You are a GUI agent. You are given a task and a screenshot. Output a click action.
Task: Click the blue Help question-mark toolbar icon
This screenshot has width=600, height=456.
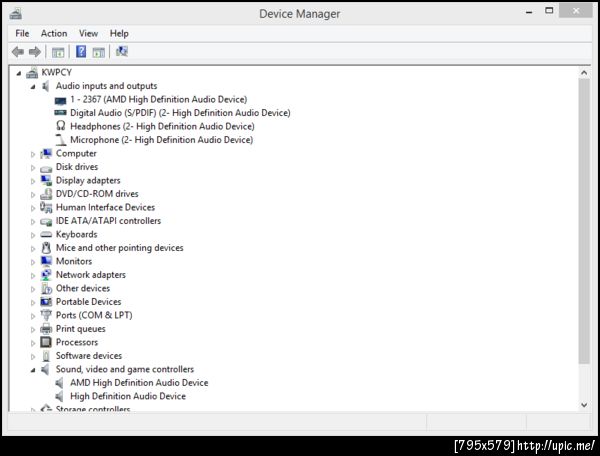tap(81, 51)
